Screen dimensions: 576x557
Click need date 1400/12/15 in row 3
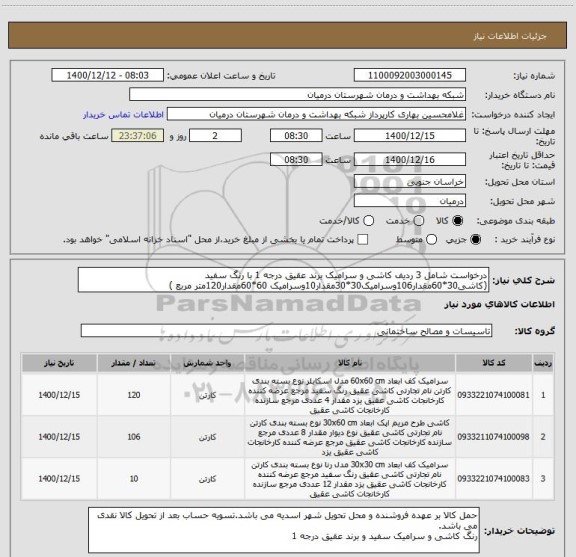[59, 479]
